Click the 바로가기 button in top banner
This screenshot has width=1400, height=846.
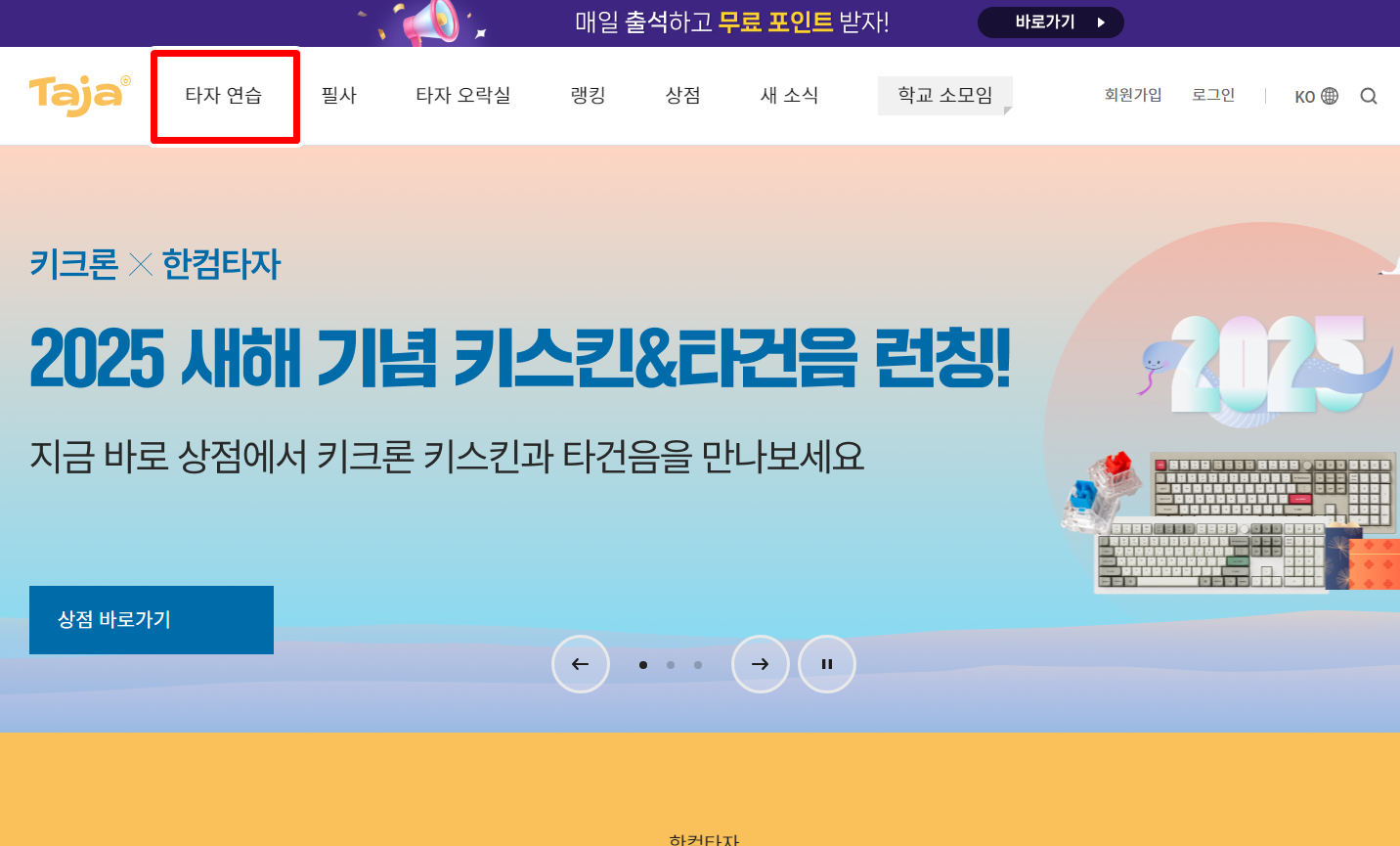(1051, 22)
